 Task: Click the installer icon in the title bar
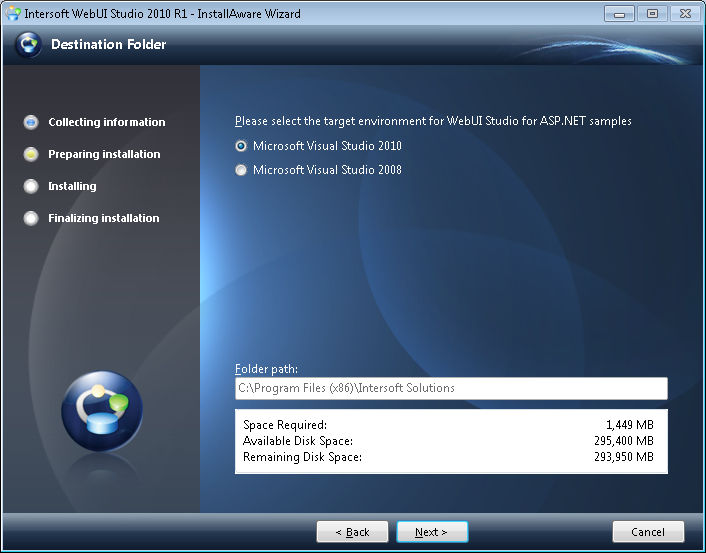click(13, 14)
